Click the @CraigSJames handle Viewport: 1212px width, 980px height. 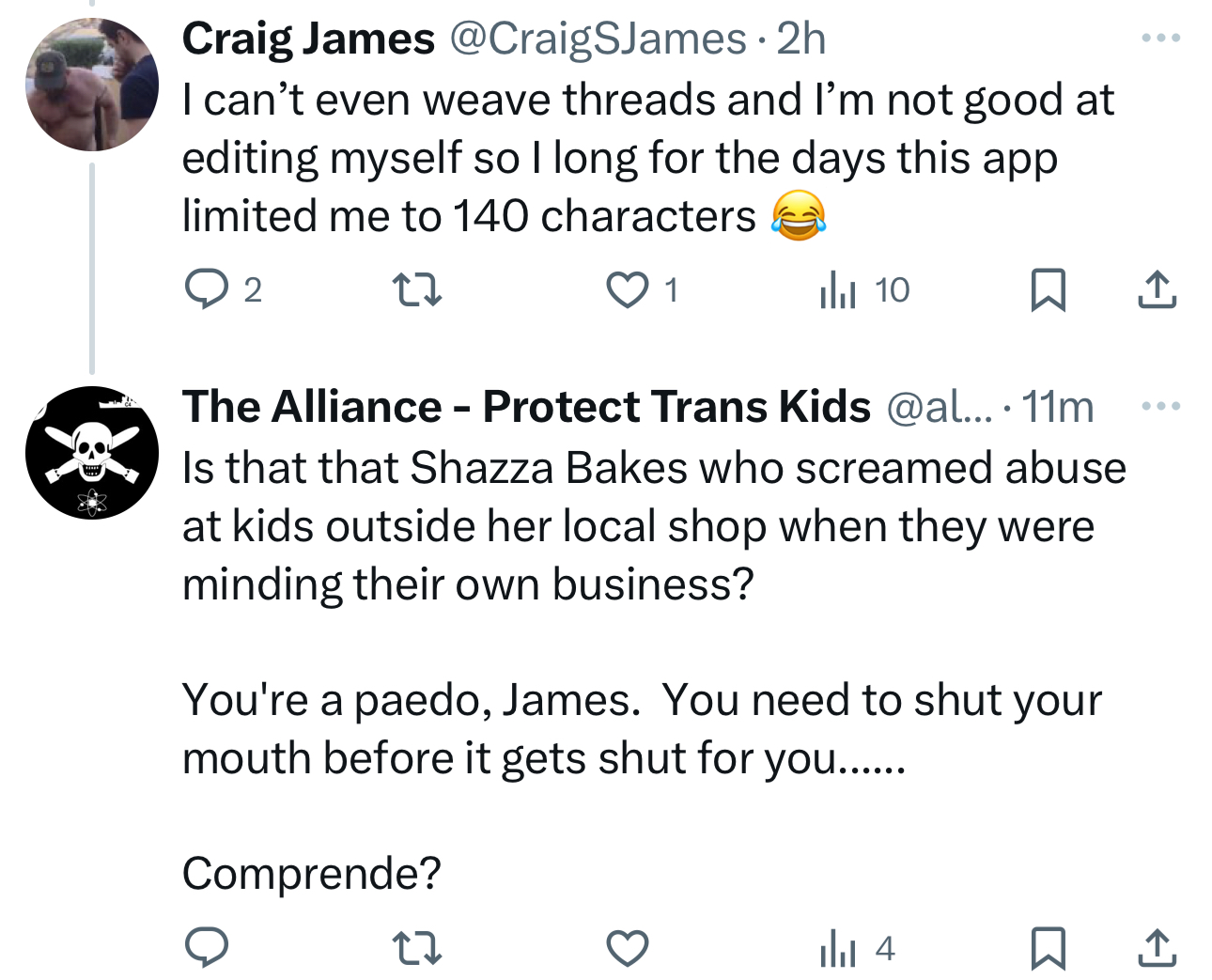click(598, 39)
